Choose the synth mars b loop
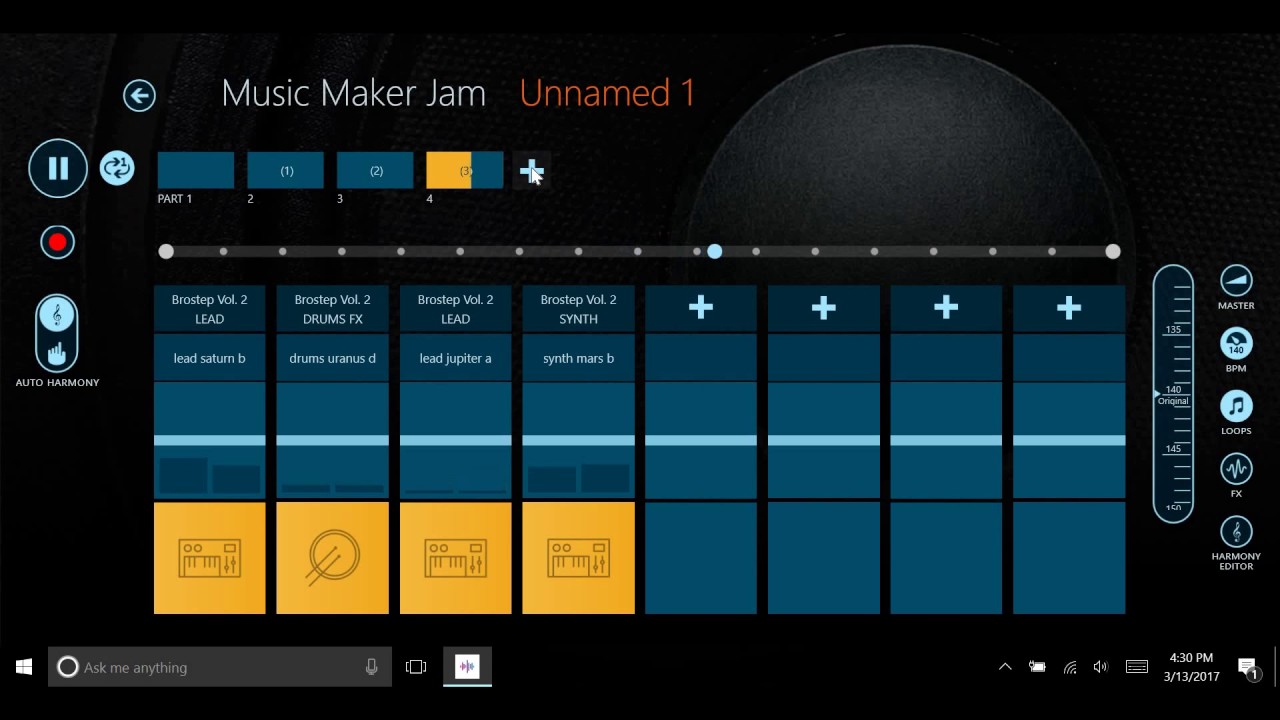The image size is (1280, 720). 579,358
